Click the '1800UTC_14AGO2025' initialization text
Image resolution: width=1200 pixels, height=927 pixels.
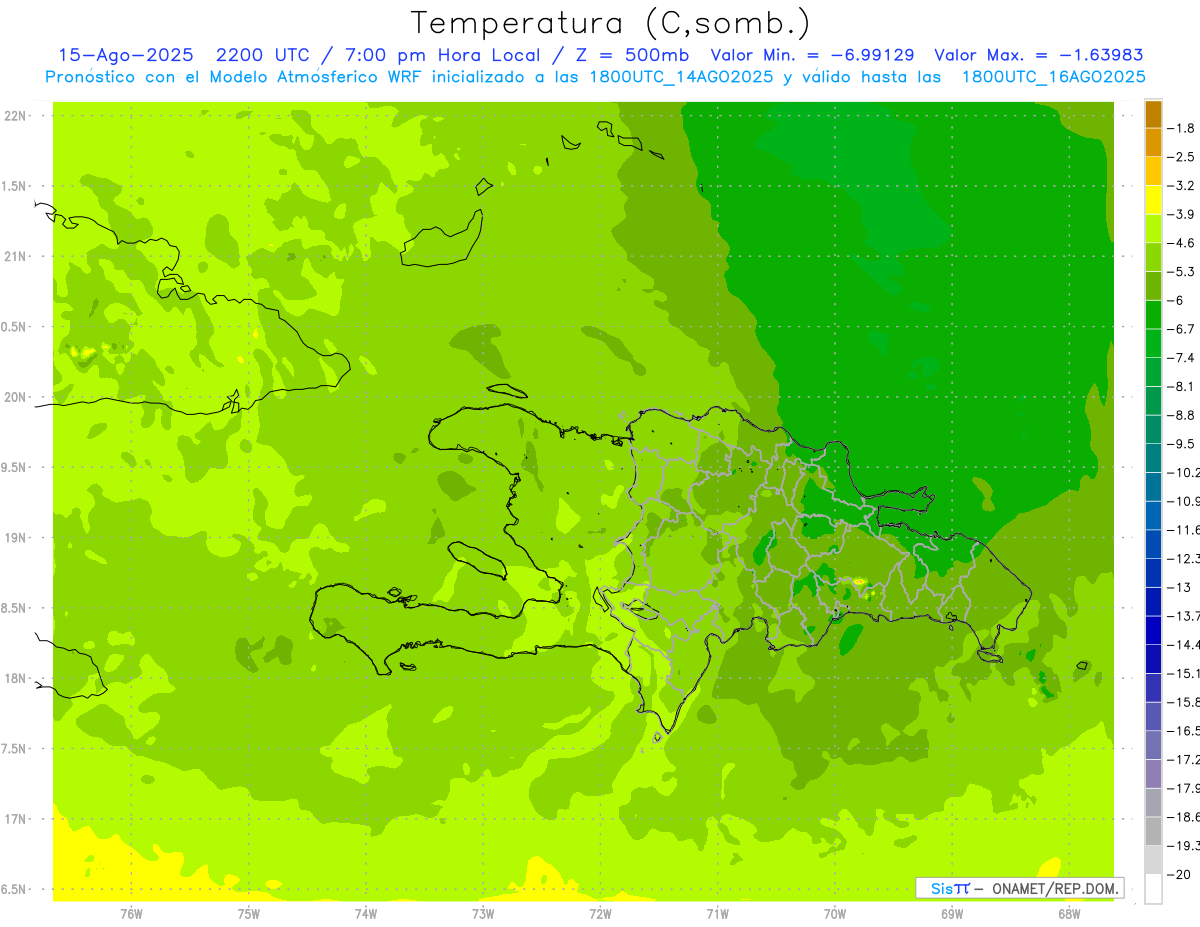point(679,77)
